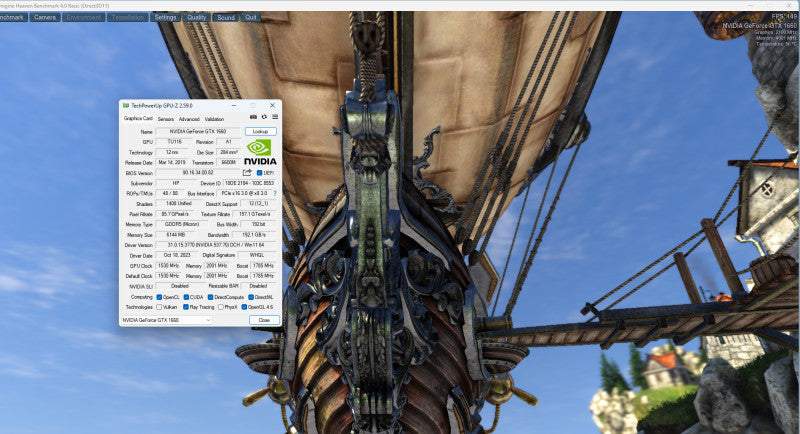Toggle the CUDA checkbox
Viewport: 800px width, 434px height.
pos(186,297)
